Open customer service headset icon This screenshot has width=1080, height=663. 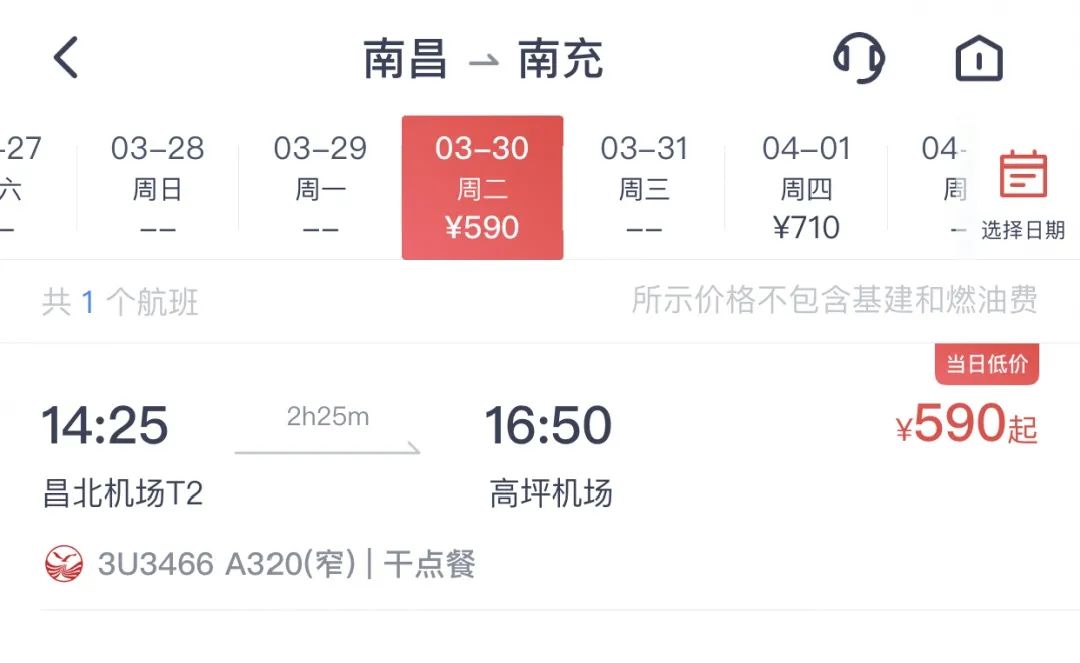[859, 58]
